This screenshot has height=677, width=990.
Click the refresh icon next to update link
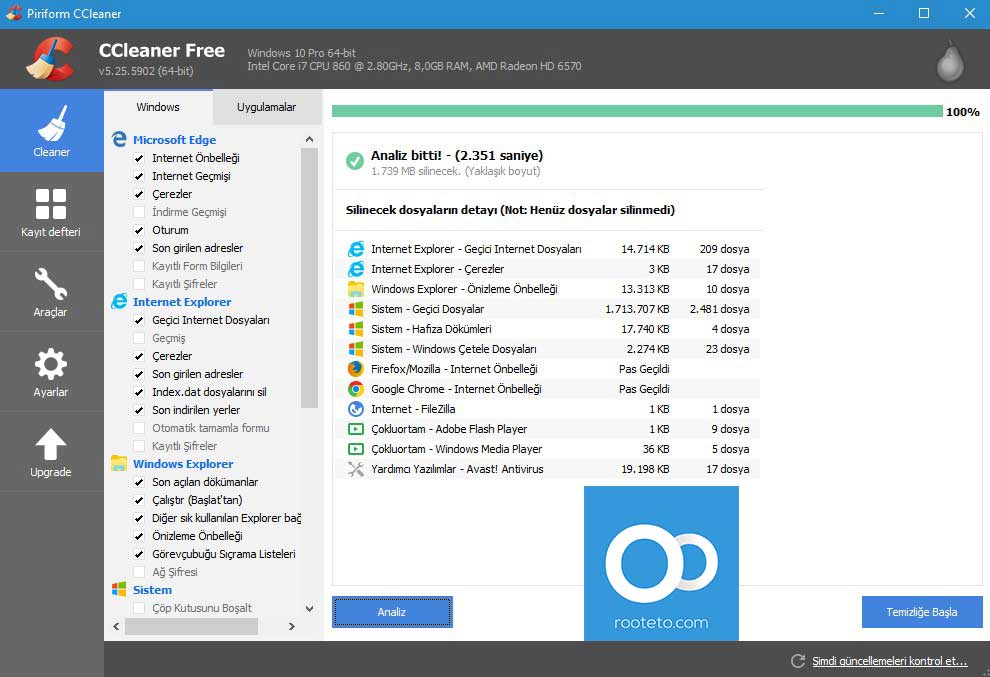click(798, 661)
